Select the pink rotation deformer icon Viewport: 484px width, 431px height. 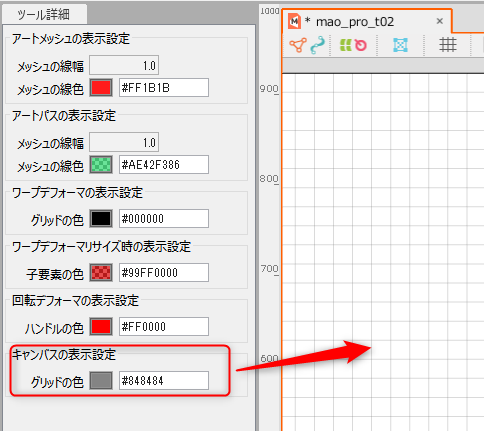[x=361, y=45]
